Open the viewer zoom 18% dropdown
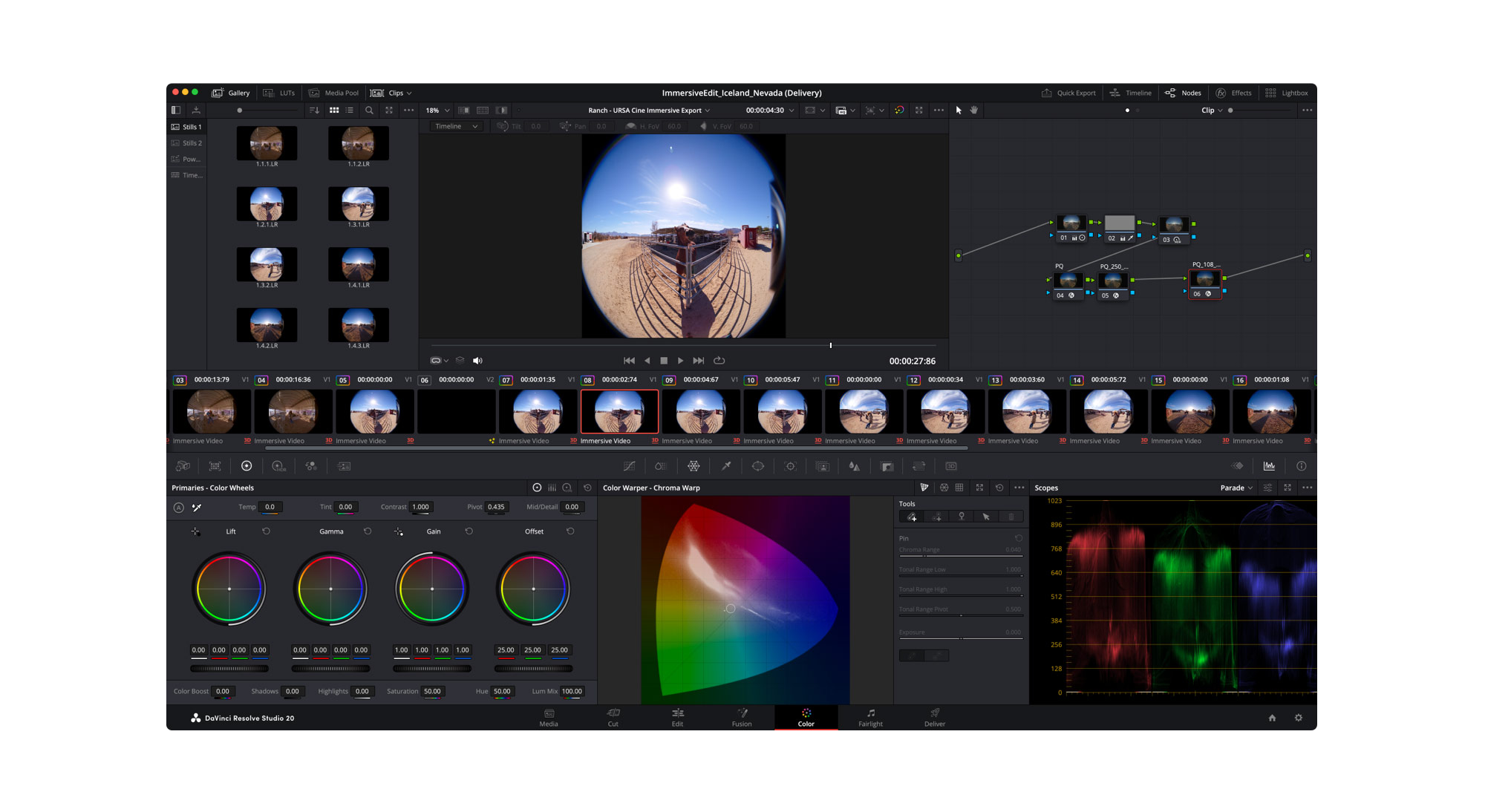 tap(438, 111)
